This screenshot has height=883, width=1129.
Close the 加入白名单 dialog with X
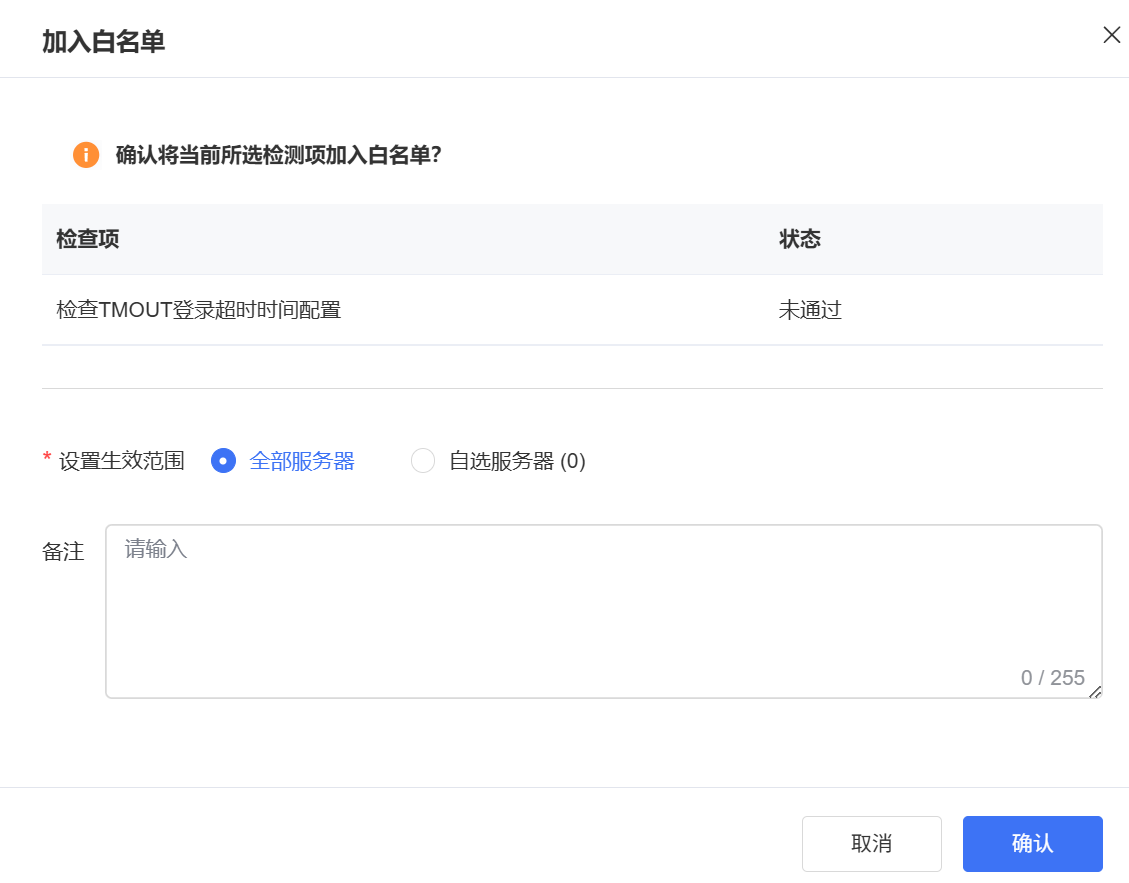tap(1111, 35)
